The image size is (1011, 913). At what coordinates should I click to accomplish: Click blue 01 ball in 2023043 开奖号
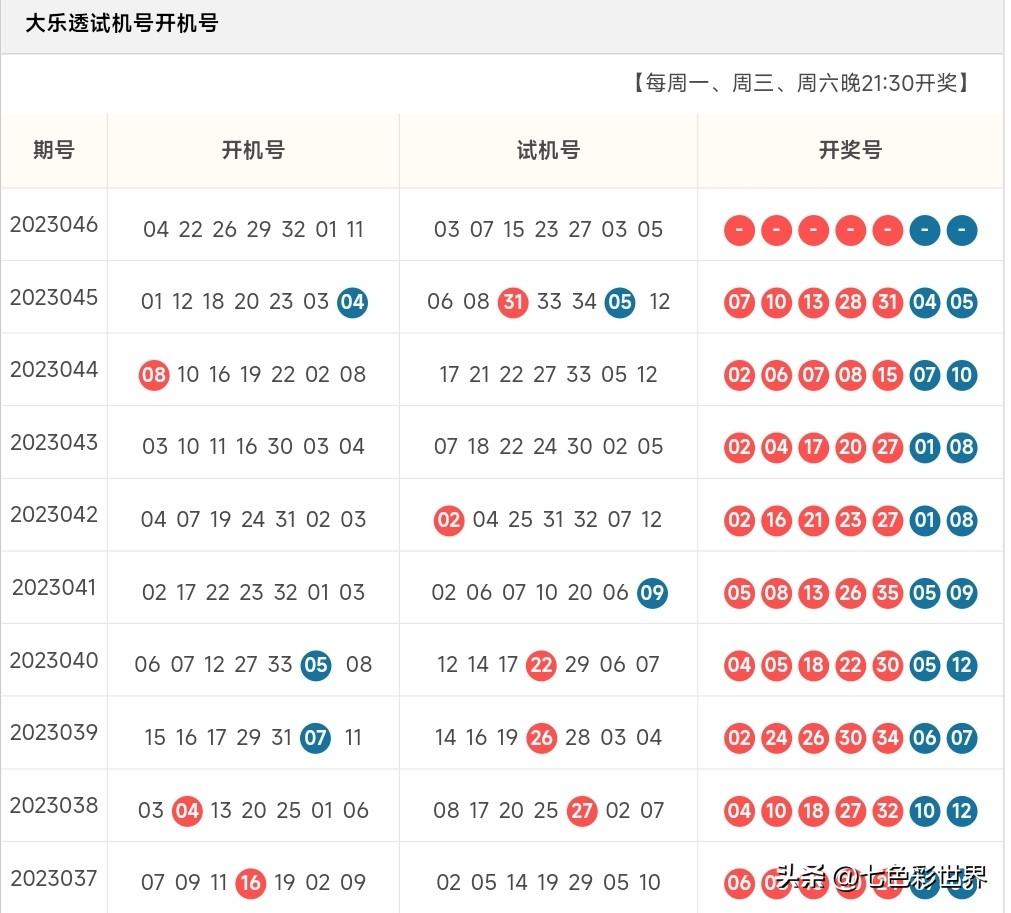(x=925, y=447)
